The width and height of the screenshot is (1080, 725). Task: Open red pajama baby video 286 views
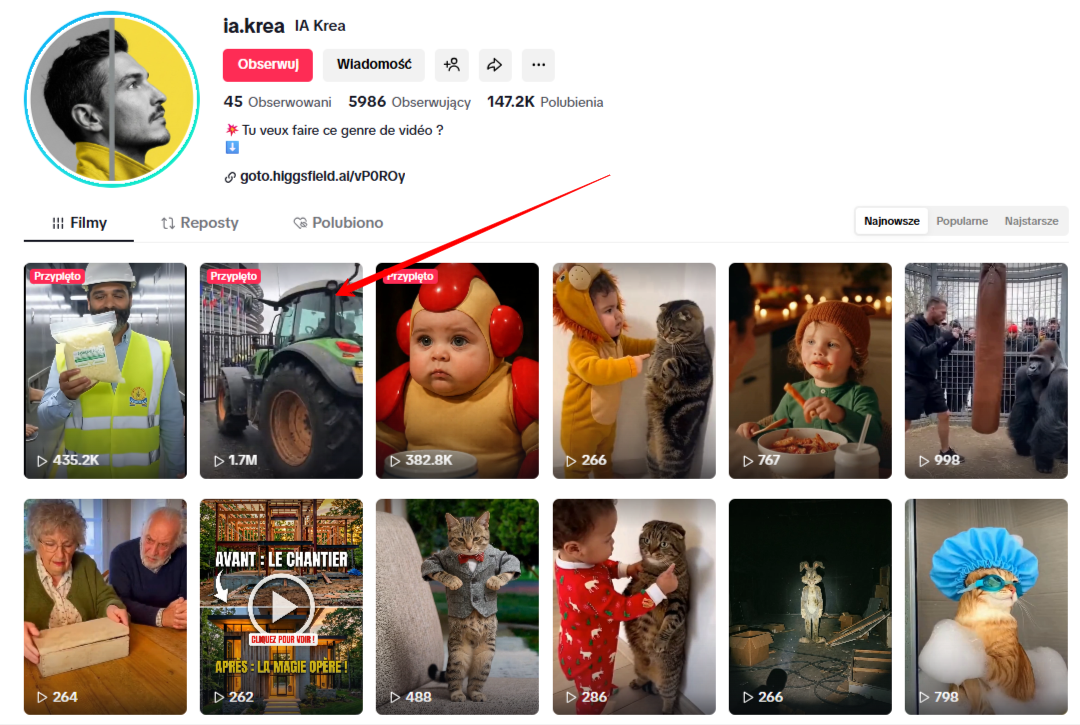(634, 607)
